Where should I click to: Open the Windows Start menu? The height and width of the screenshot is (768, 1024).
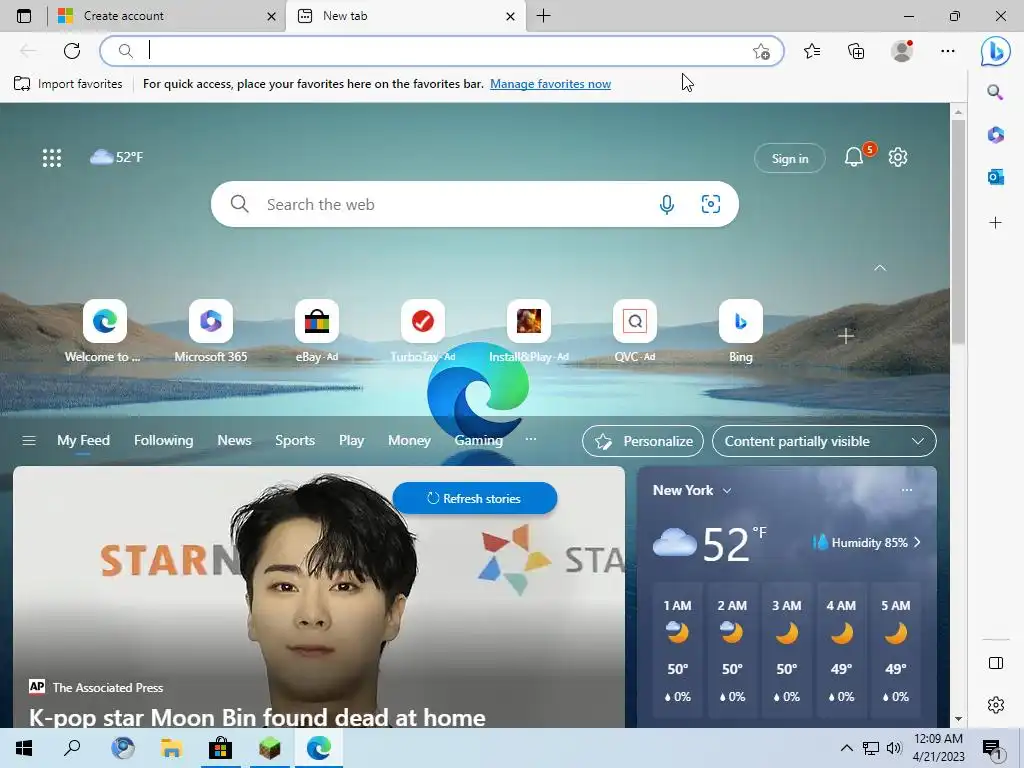[24, 748]
